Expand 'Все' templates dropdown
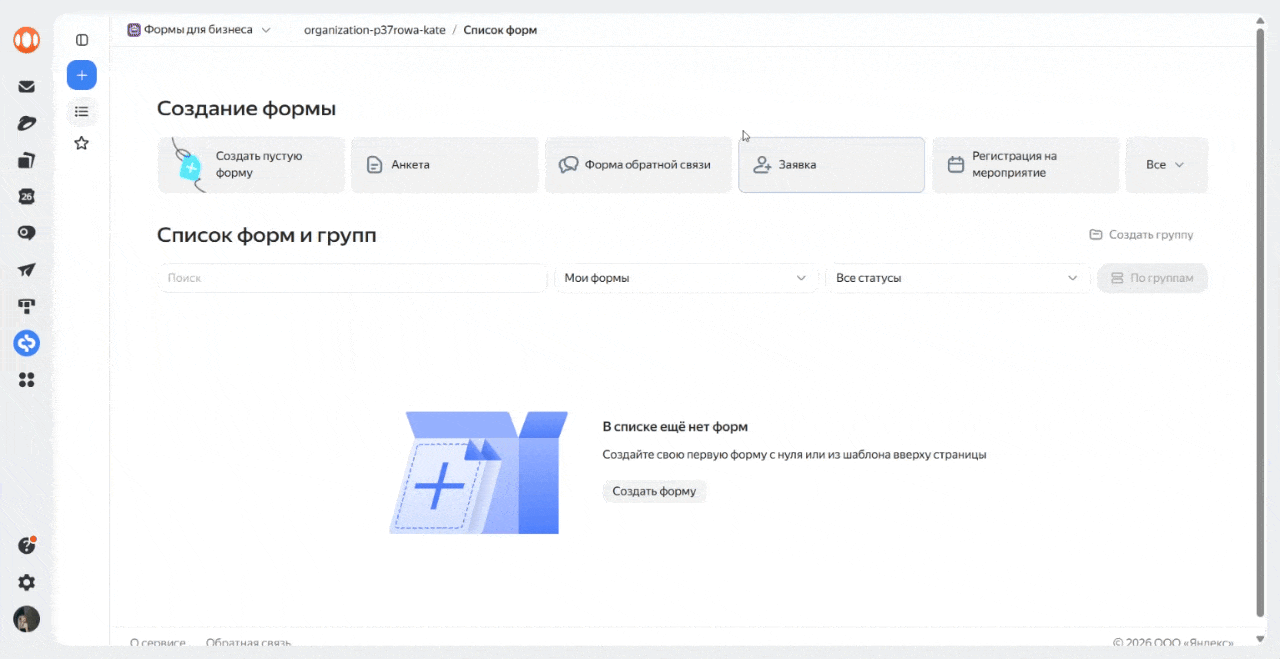The width and height of the screenshot is (1280, 659). coord(1166,165)
